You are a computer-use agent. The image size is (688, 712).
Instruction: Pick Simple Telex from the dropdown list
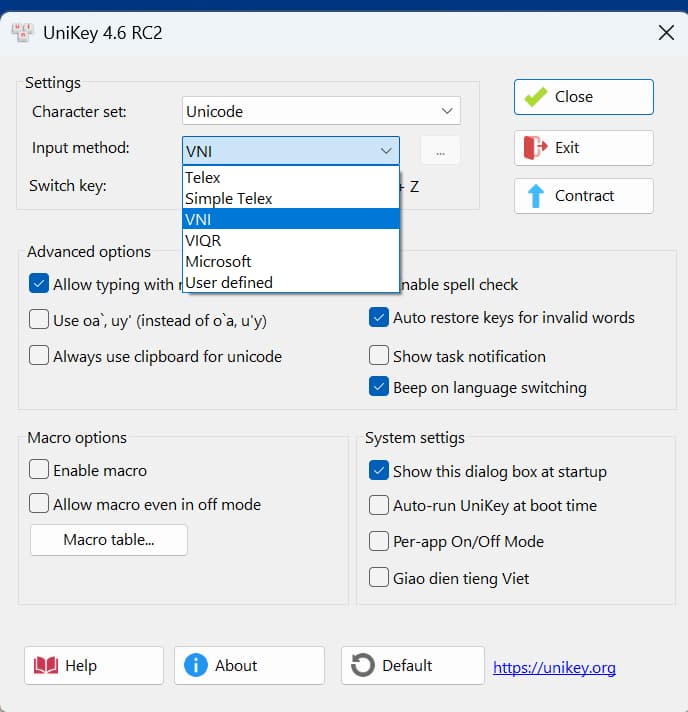[x=229, y=199]
